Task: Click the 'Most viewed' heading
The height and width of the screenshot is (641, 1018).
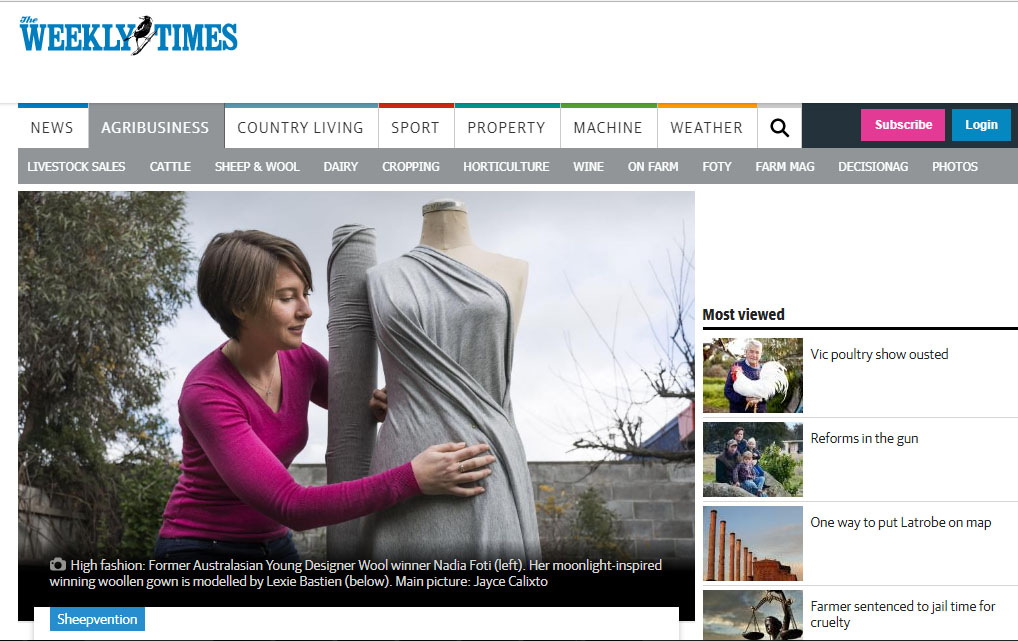Action: coord(743,314)
